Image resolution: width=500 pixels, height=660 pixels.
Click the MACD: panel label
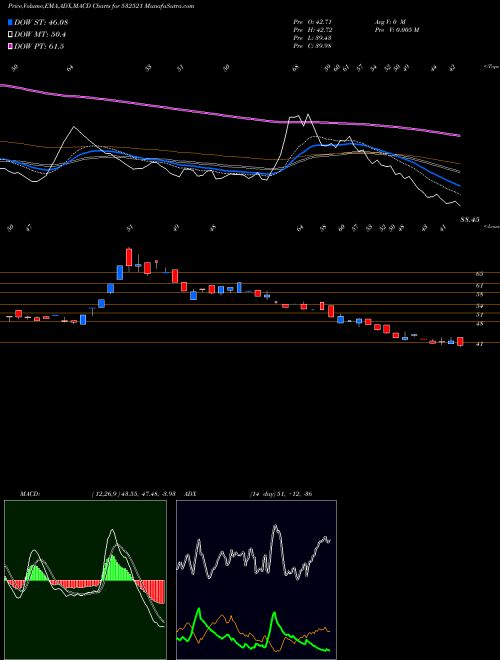(x=30, y=494)
